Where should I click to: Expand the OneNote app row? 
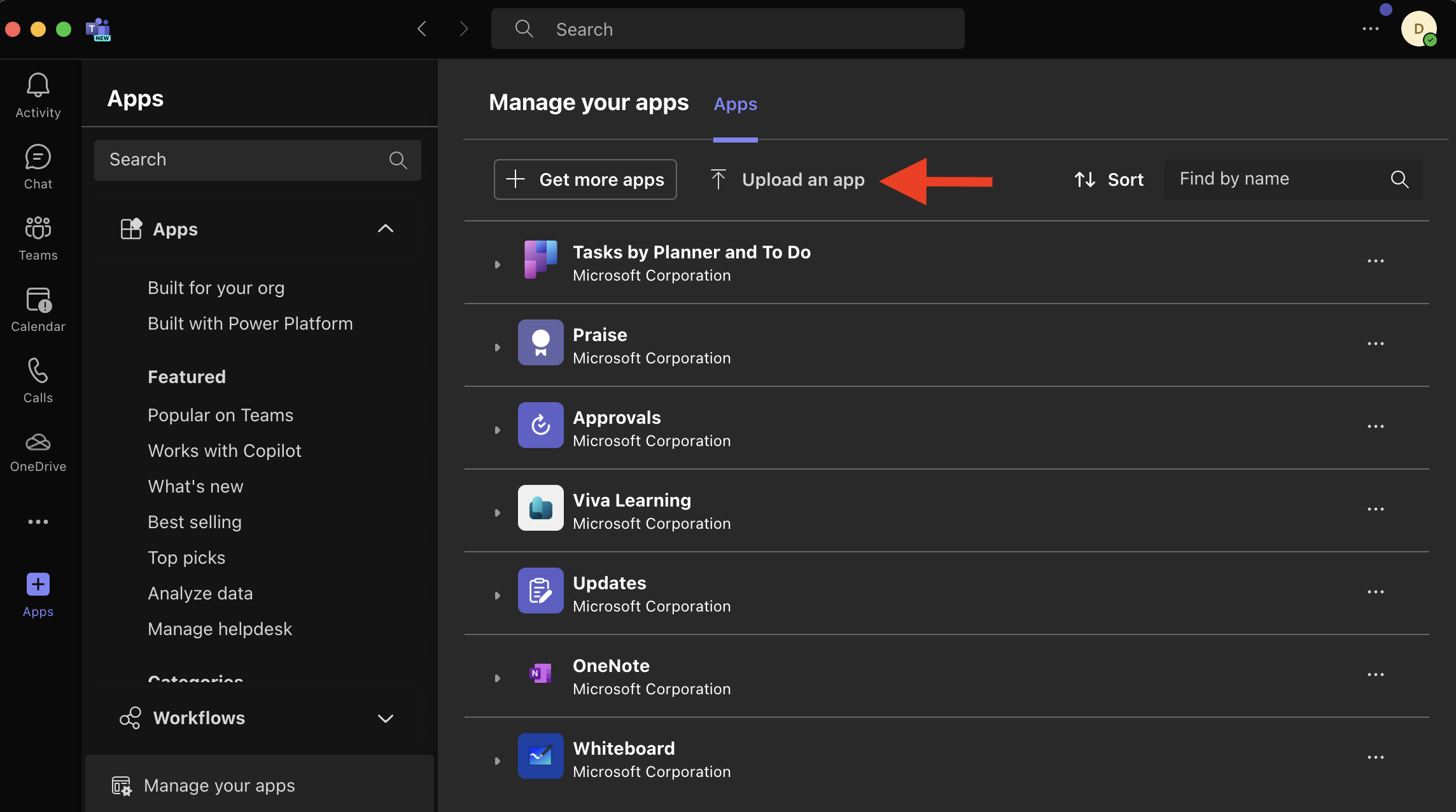(x=498, y=678)
